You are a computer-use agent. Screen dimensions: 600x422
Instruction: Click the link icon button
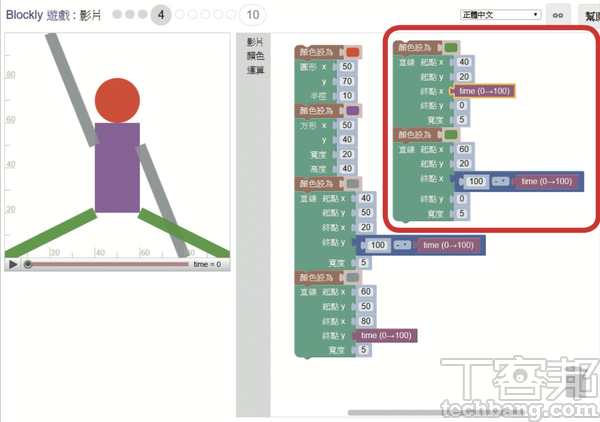(558, 15)
